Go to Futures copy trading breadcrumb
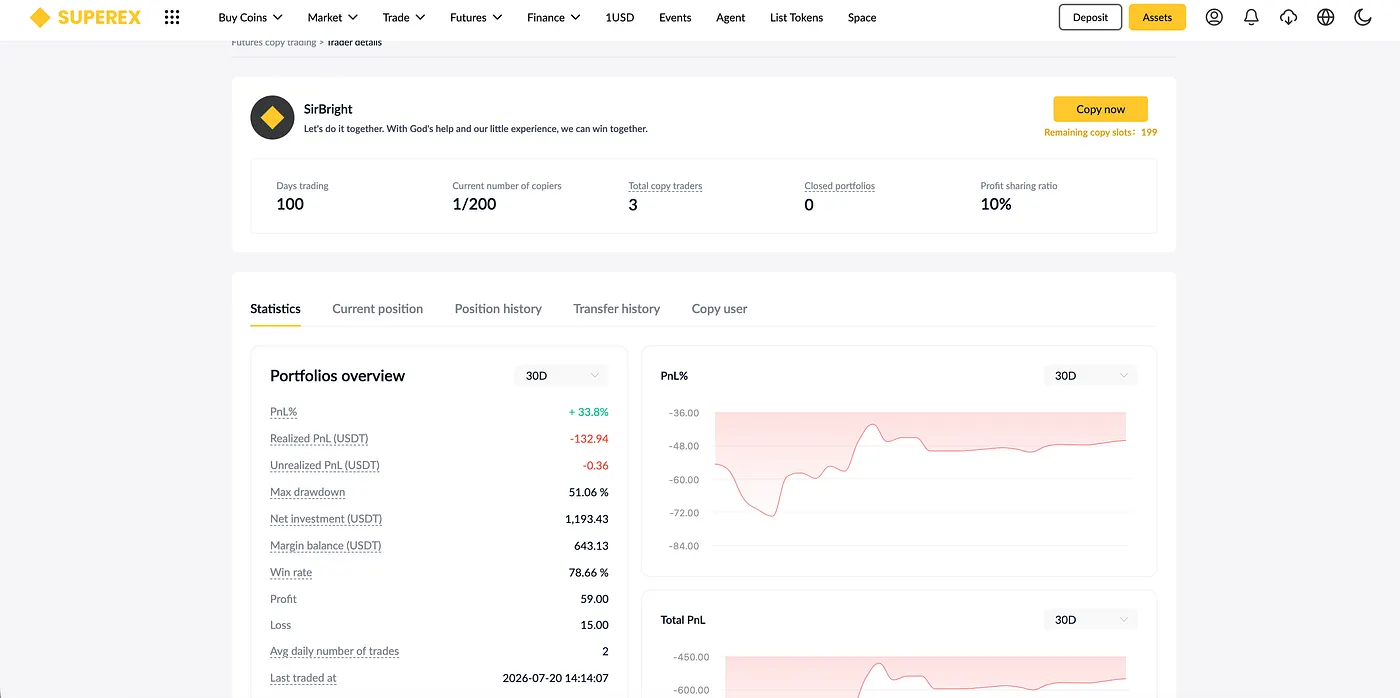Image resolution: width=1400 pixels, height=698 pixels. [x=273, y=43]
